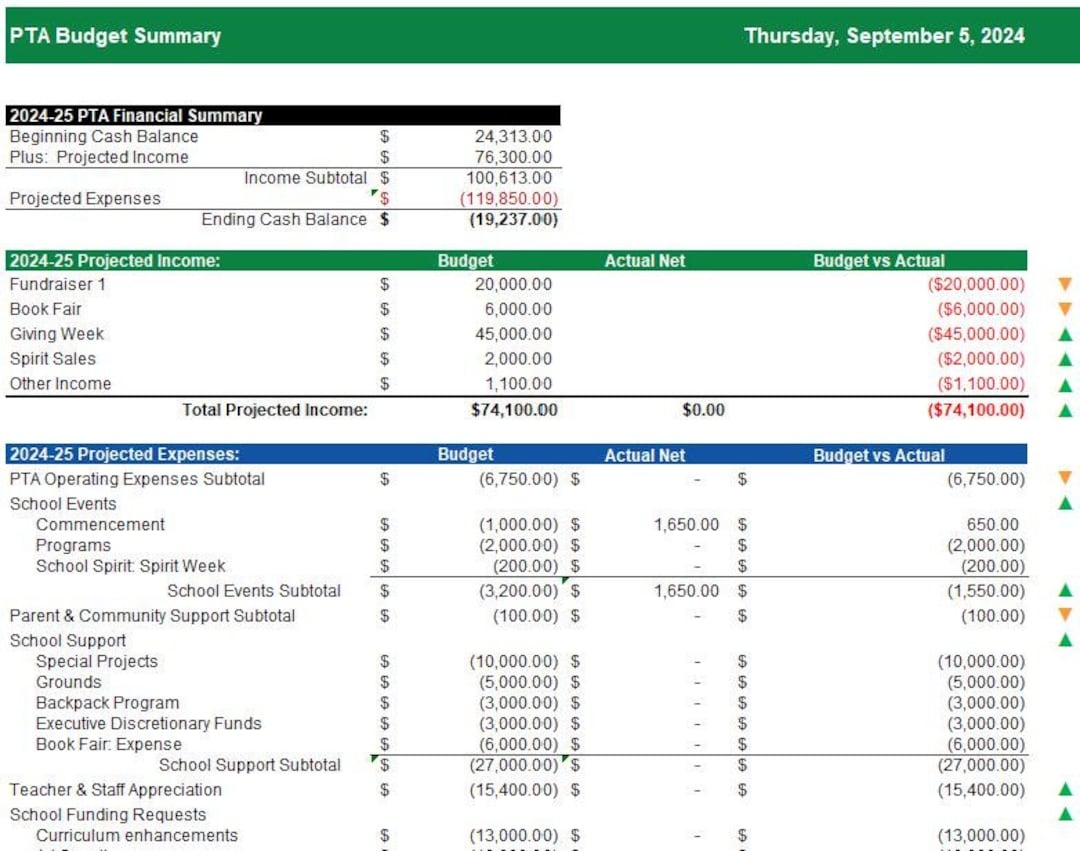Select the Beginning Cash Balance cell
1080x851 pixels.
coord(103,136)
